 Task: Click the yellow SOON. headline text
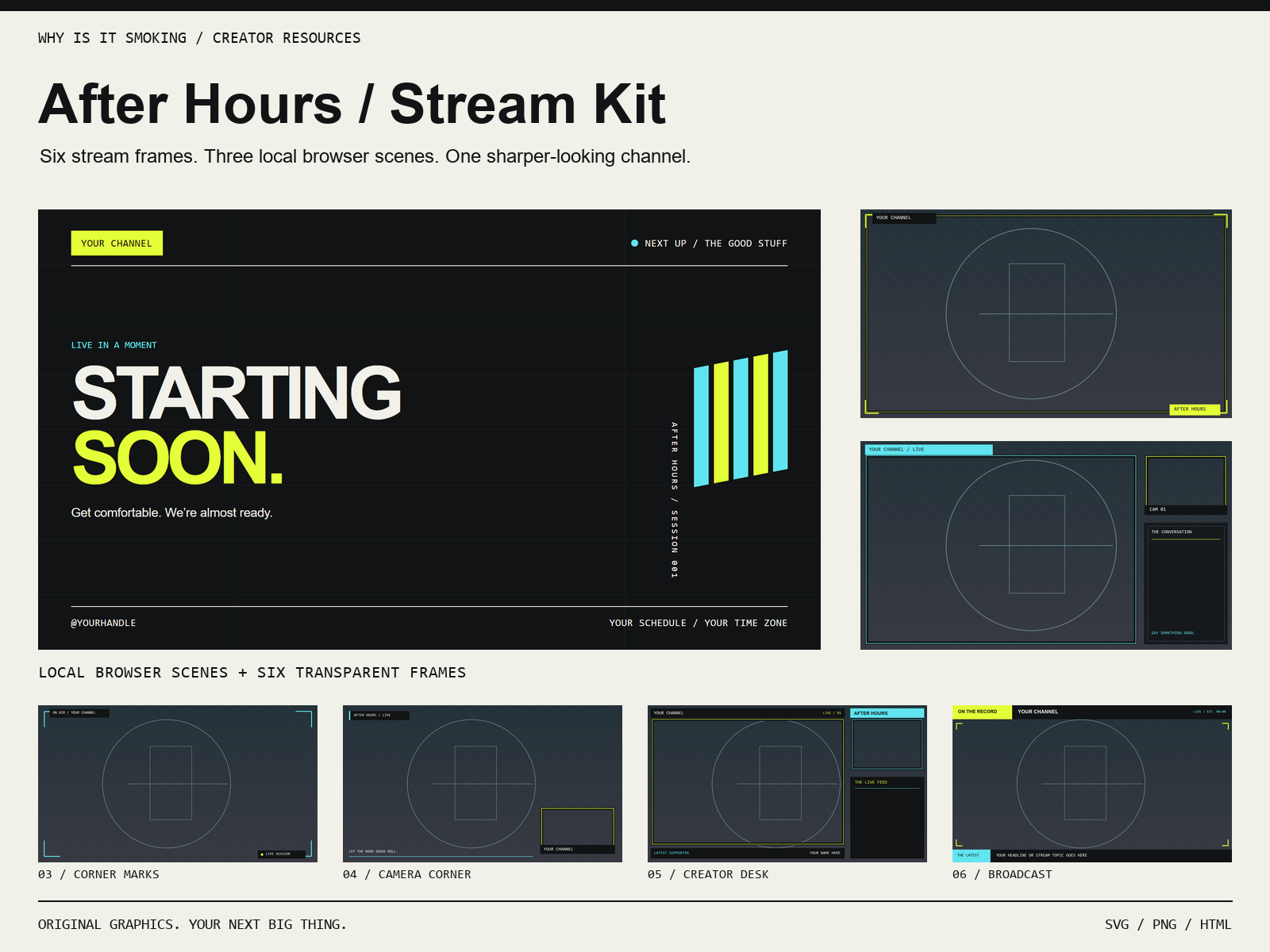[178, 458]
